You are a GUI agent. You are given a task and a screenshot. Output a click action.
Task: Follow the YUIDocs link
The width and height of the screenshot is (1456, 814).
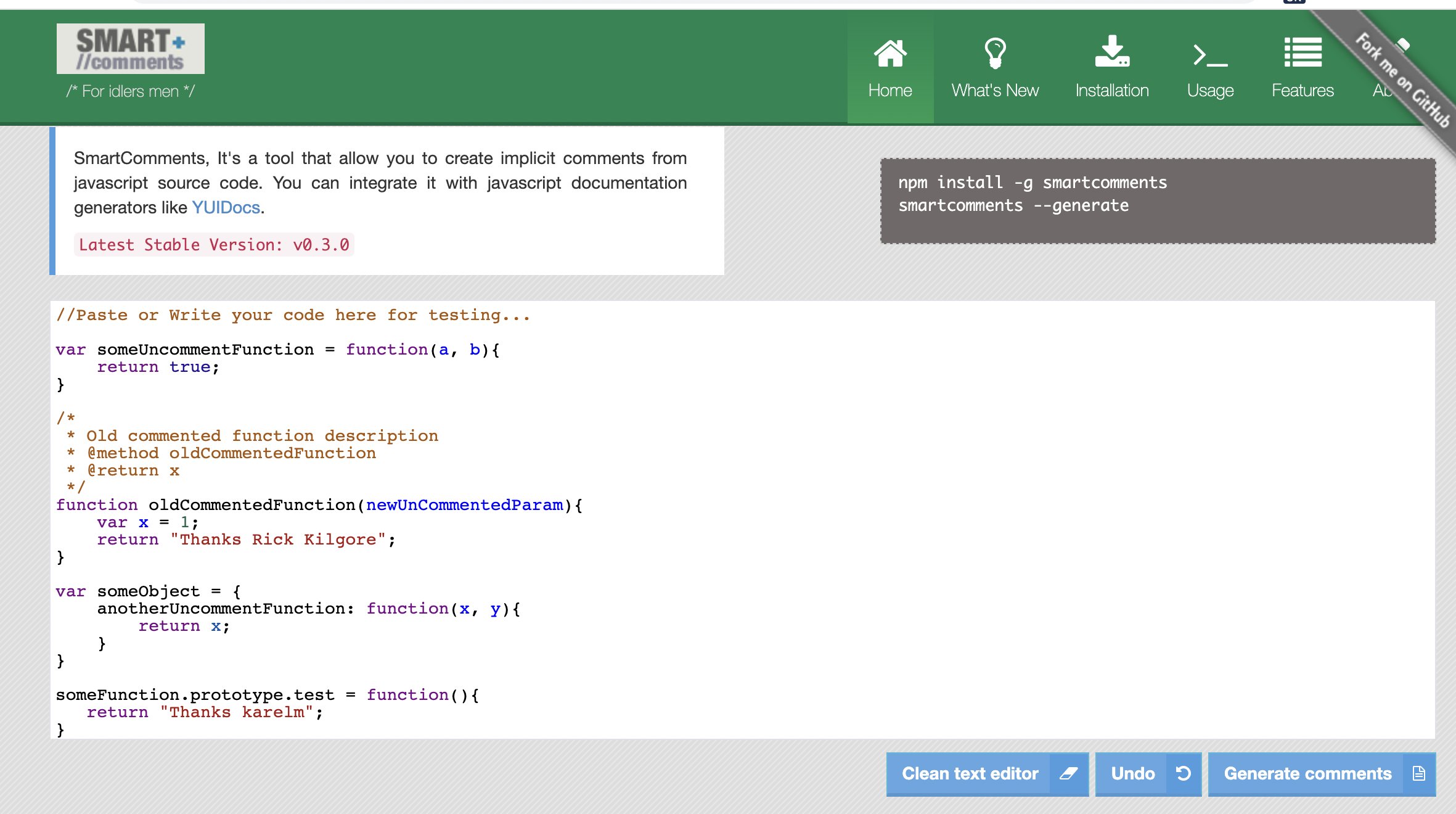coord(226,208)
